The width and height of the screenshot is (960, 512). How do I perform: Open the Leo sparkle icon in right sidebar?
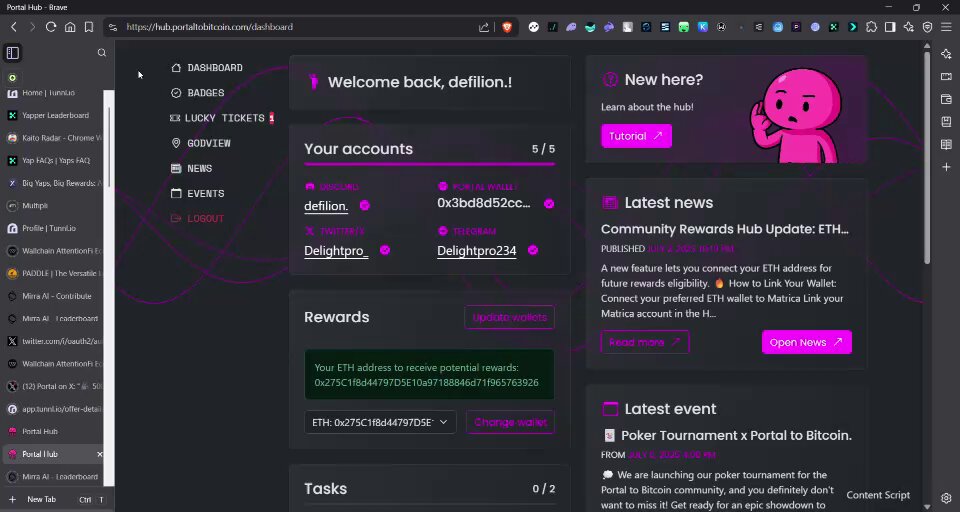click(947, 54)
